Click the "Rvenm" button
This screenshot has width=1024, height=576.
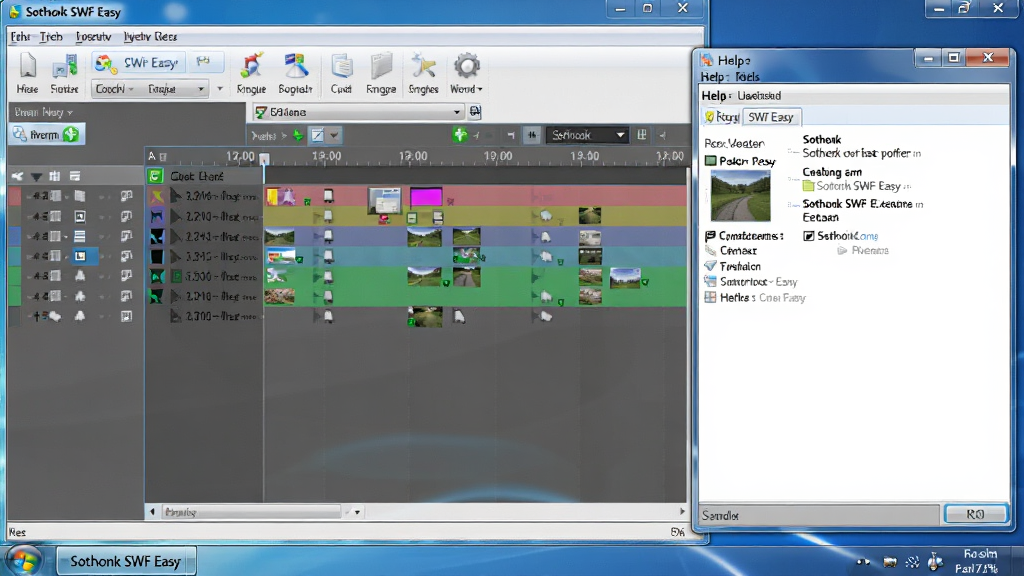pyautogui.click(x=46, y=135)
